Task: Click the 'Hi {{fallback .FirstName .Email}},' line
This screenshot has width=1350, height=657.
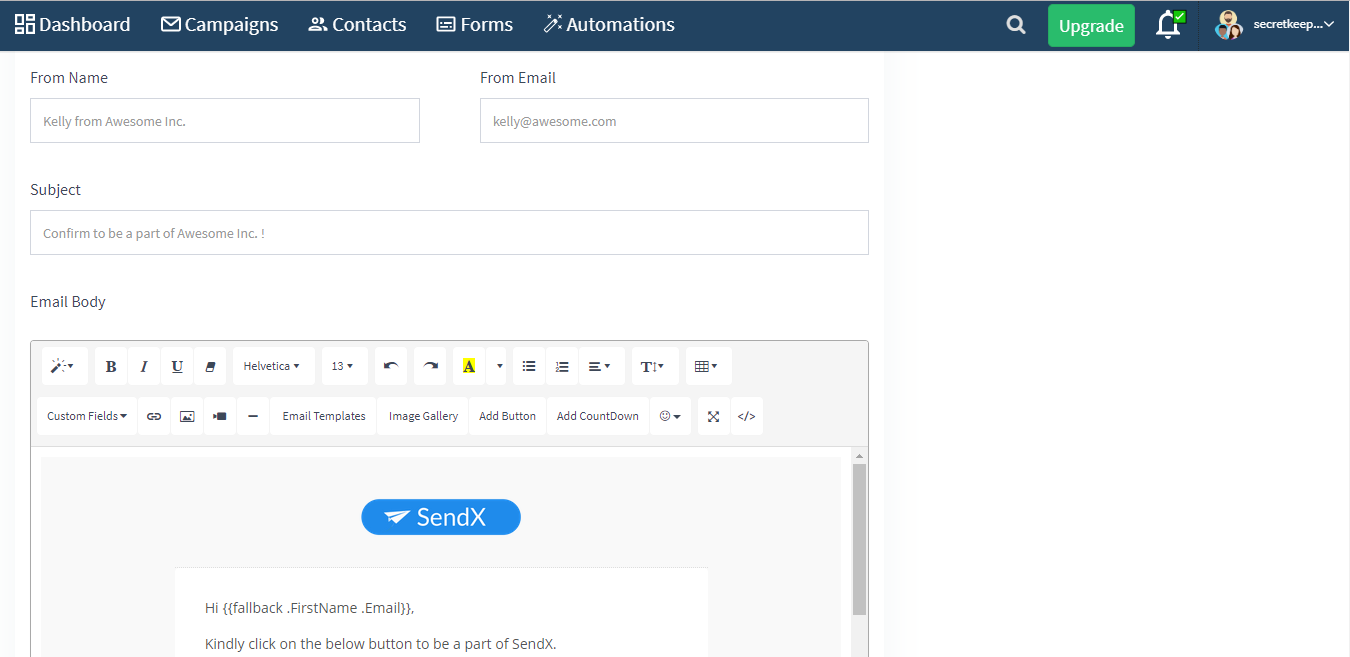Action: 309,607
